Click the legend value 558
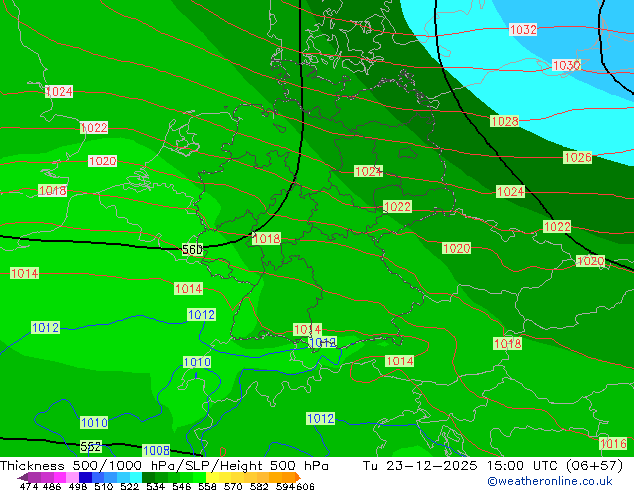Viewport: 634px width, 490px height. 207,486
